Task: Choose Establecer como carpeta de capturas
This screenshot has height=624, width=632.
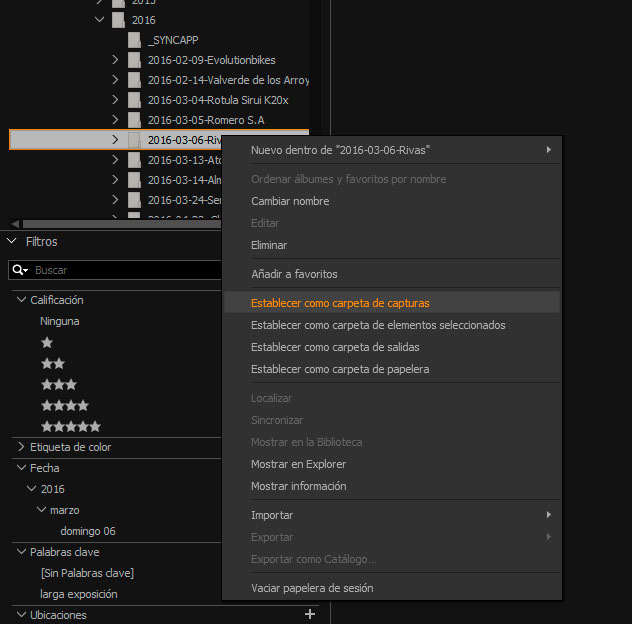Action: [x=340, y=303]
